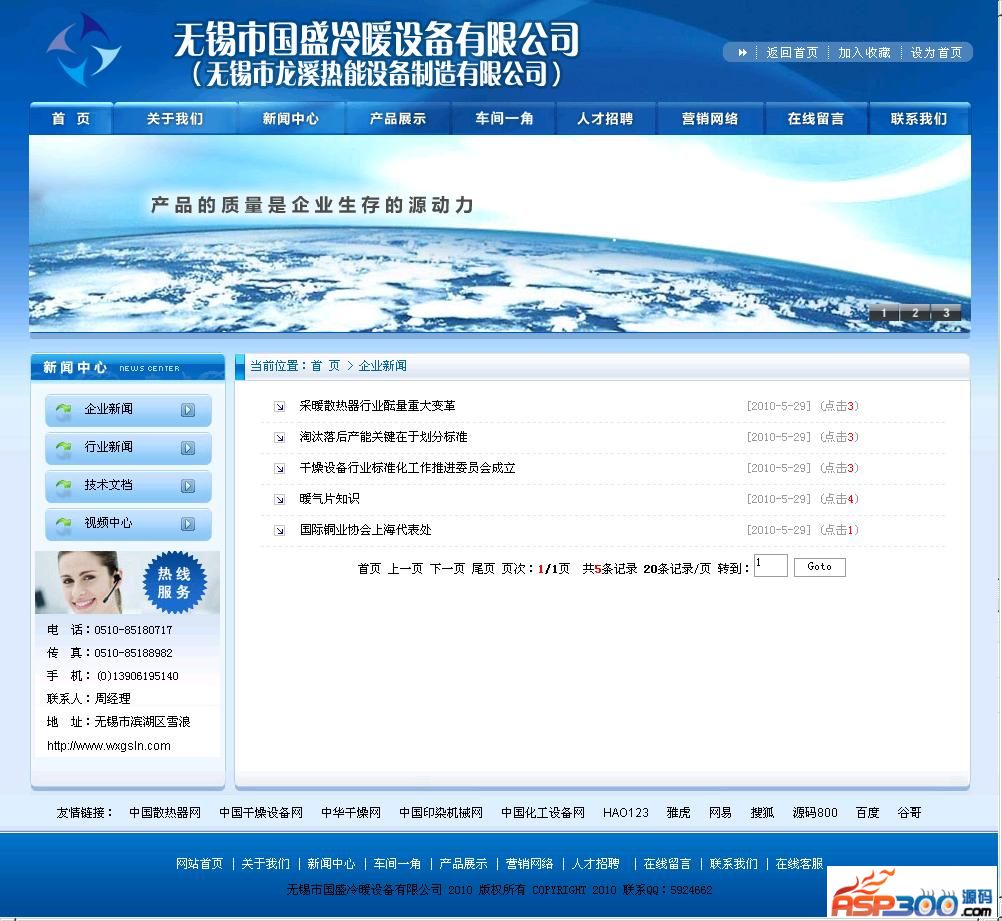Open friendly link 中国干燥设备网
Viewport: 1002px width, 921px height.
pyautogui.click(x=261, y=813)
